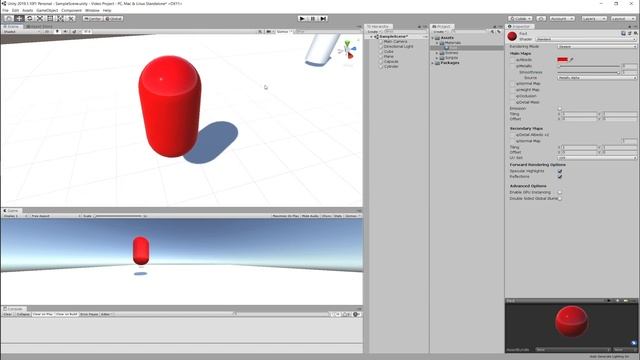Image resolution: width=640 pixels, height=360 pixels.
Task: Switch to the Asset Store tab
Action: 39,27
